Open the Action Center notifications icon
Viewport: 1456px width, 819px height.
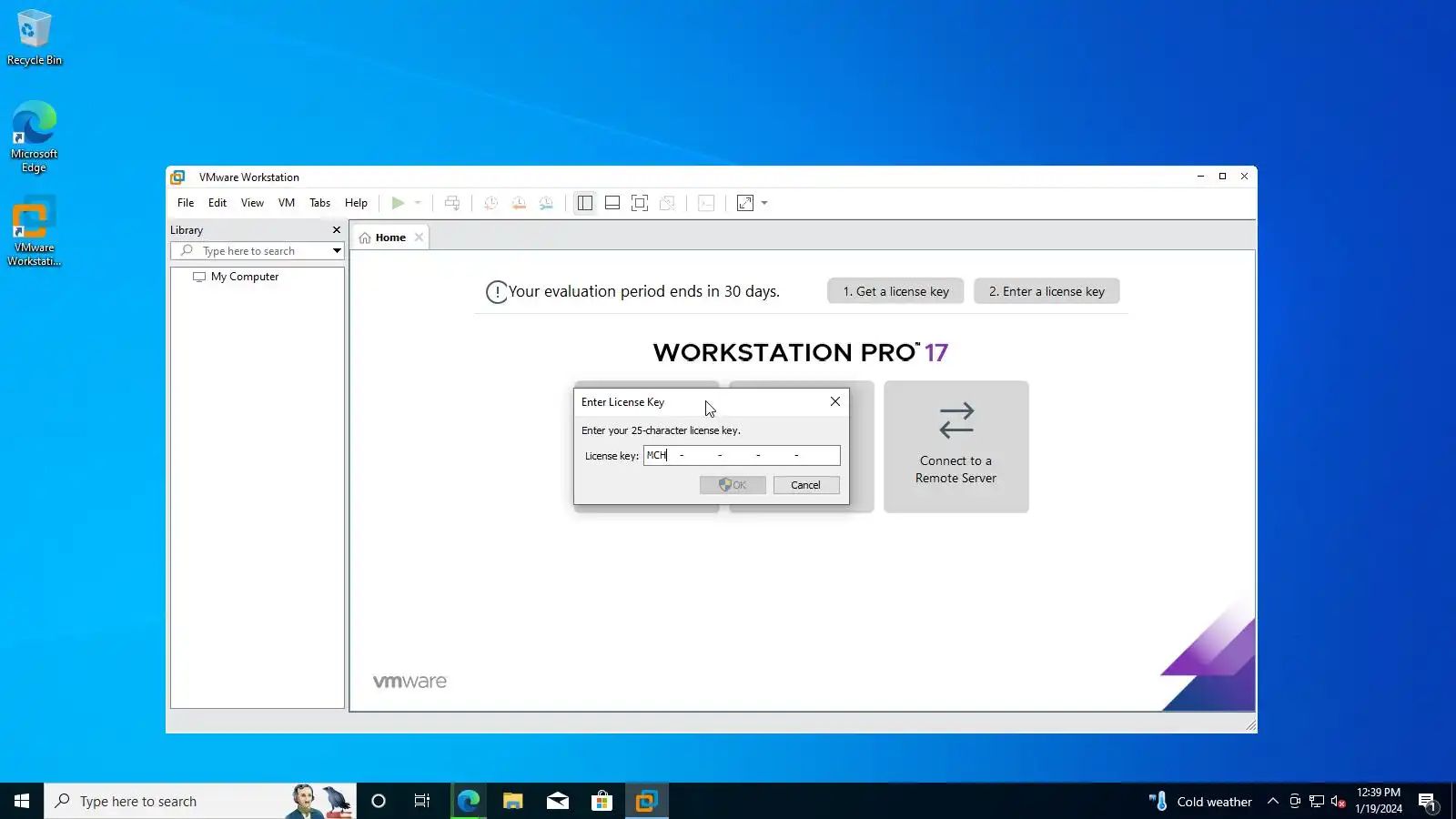[1427, 801]
